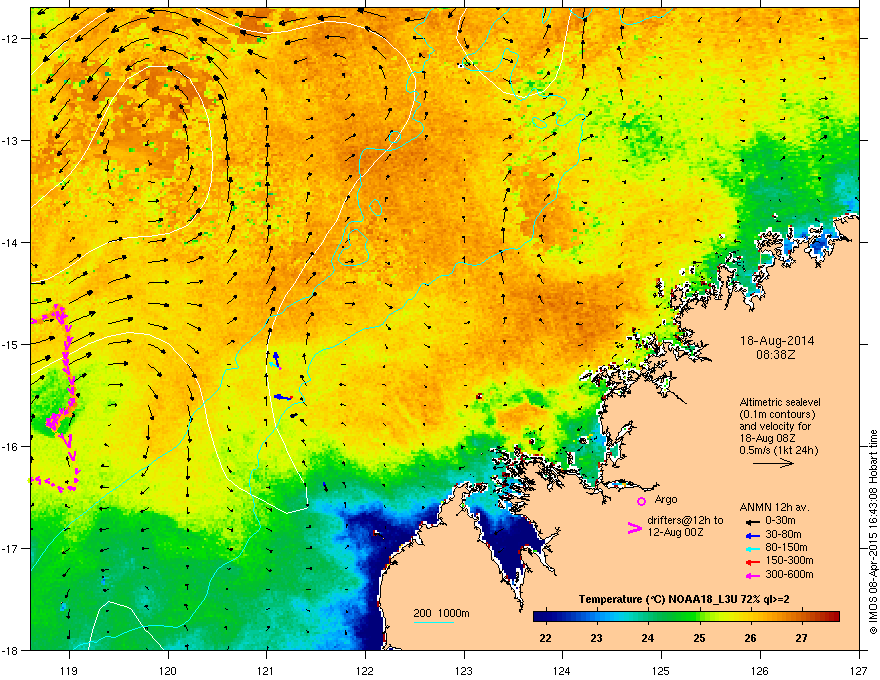Click the longitude axis label 125
Screen dimensions: 880x680
pyautogui.click(x=662, y=670)
